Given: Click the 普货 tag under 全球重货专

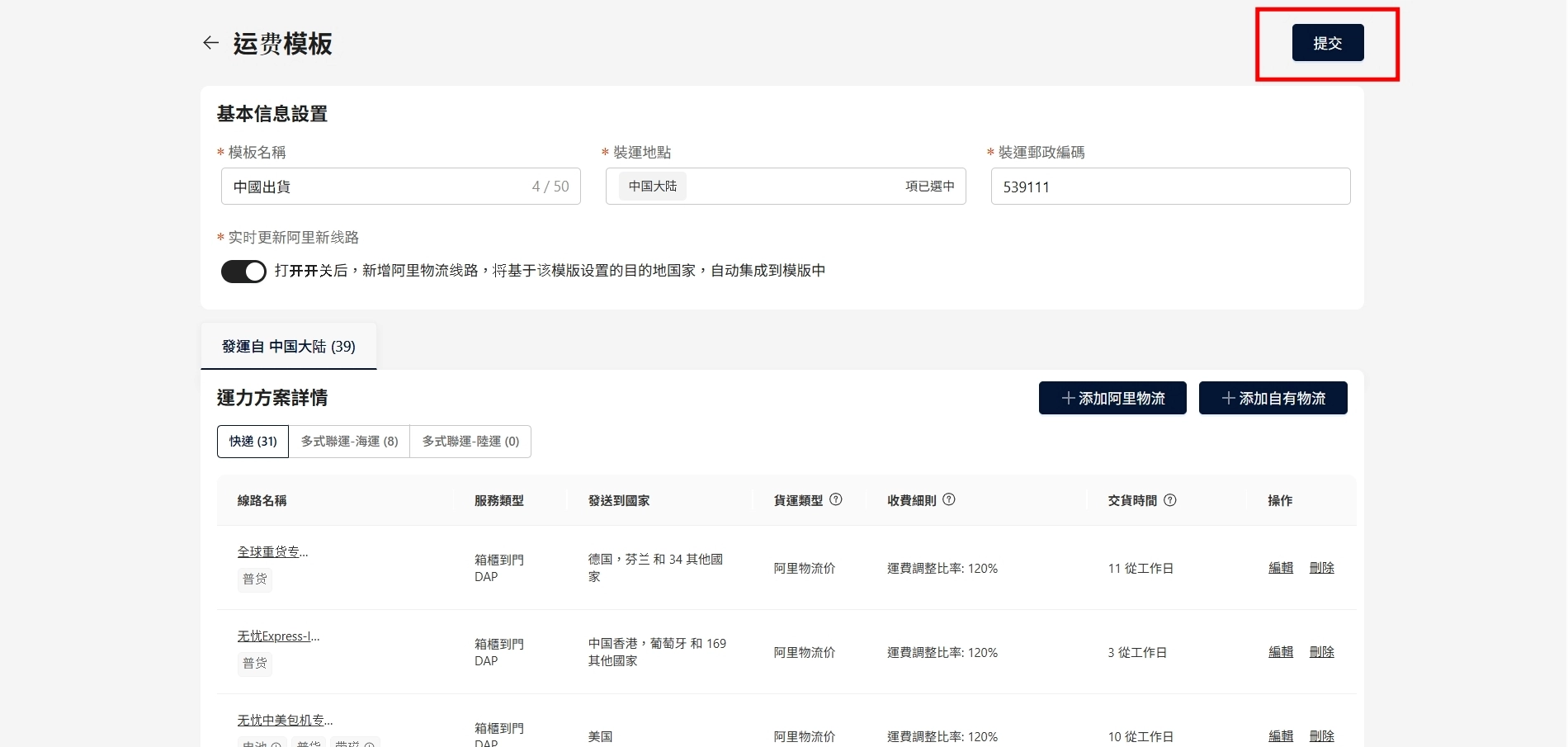Looking at the screenshot, I should [x=255, y=579].
